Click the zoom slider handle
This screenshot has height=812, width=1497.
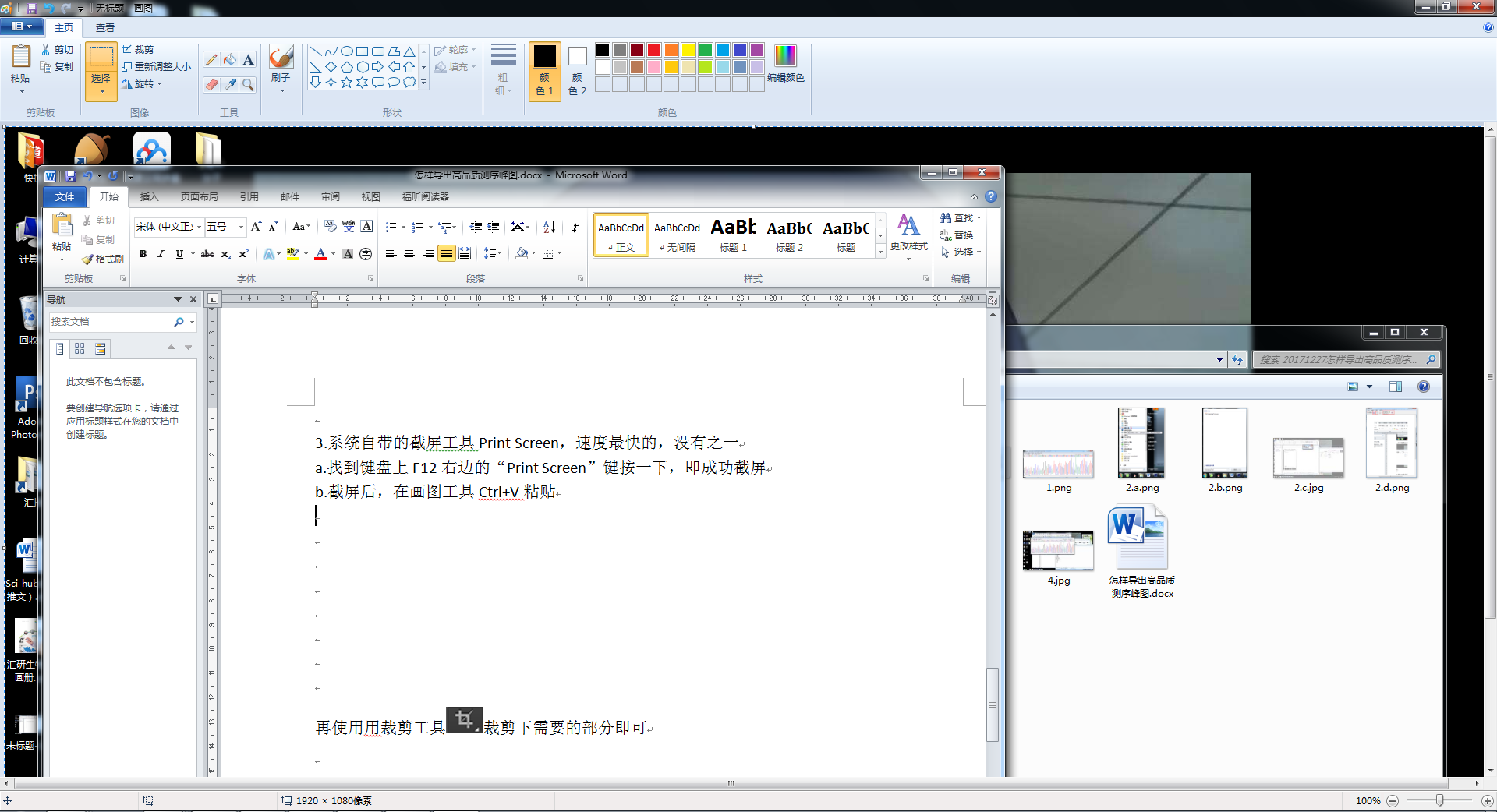pyautogui.click(x=1439, y=800)
